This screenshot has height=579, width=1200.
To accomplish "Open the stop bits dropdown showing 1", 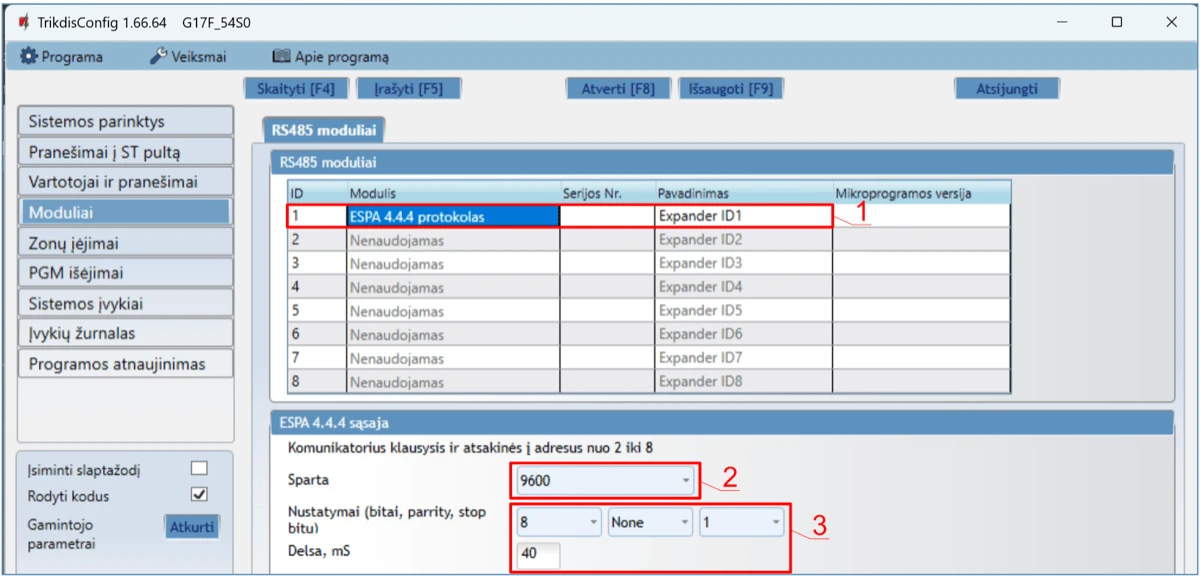I will [741, 522].
